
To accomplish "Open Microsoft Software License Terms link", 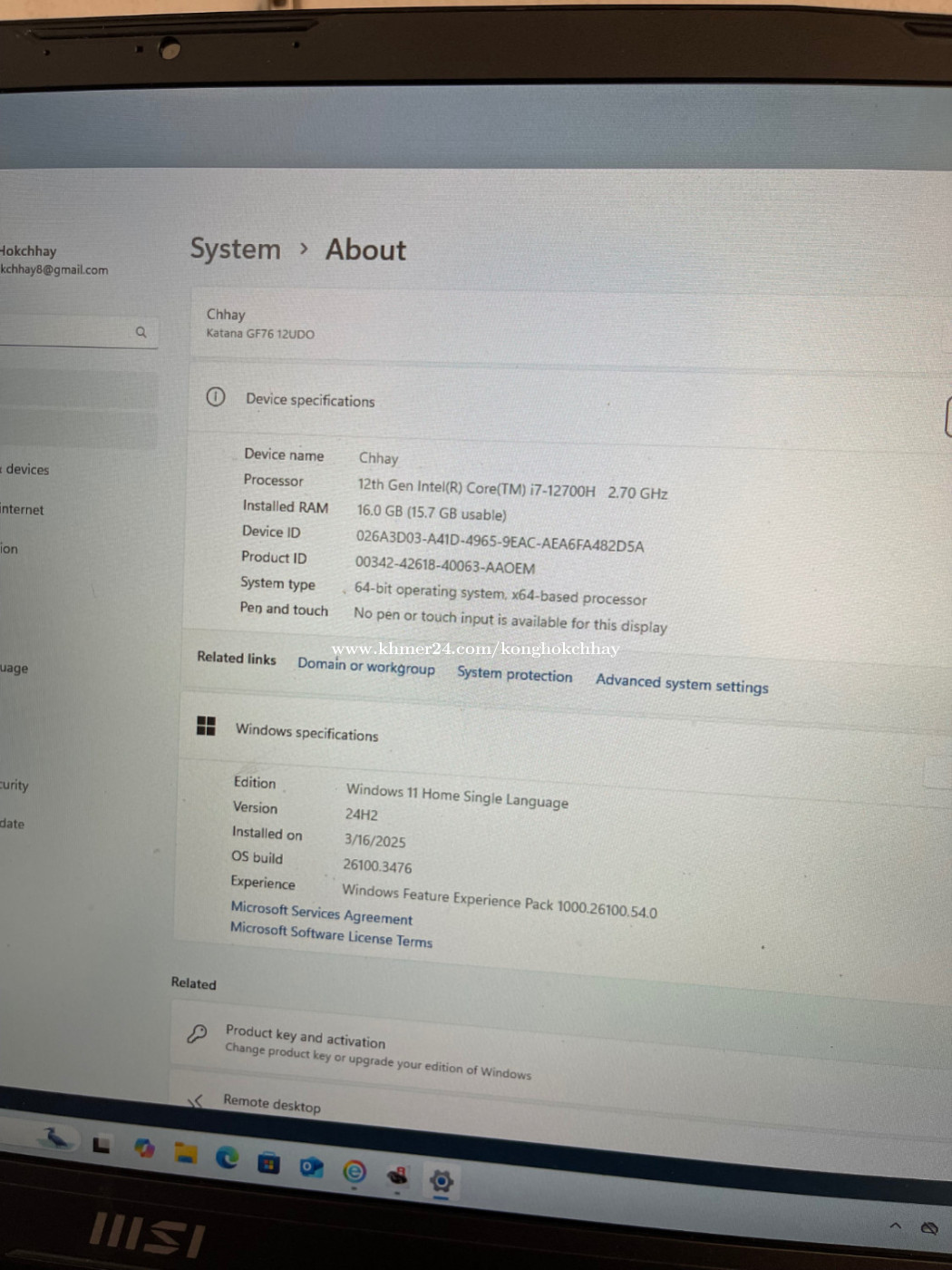I will point(331,934).
